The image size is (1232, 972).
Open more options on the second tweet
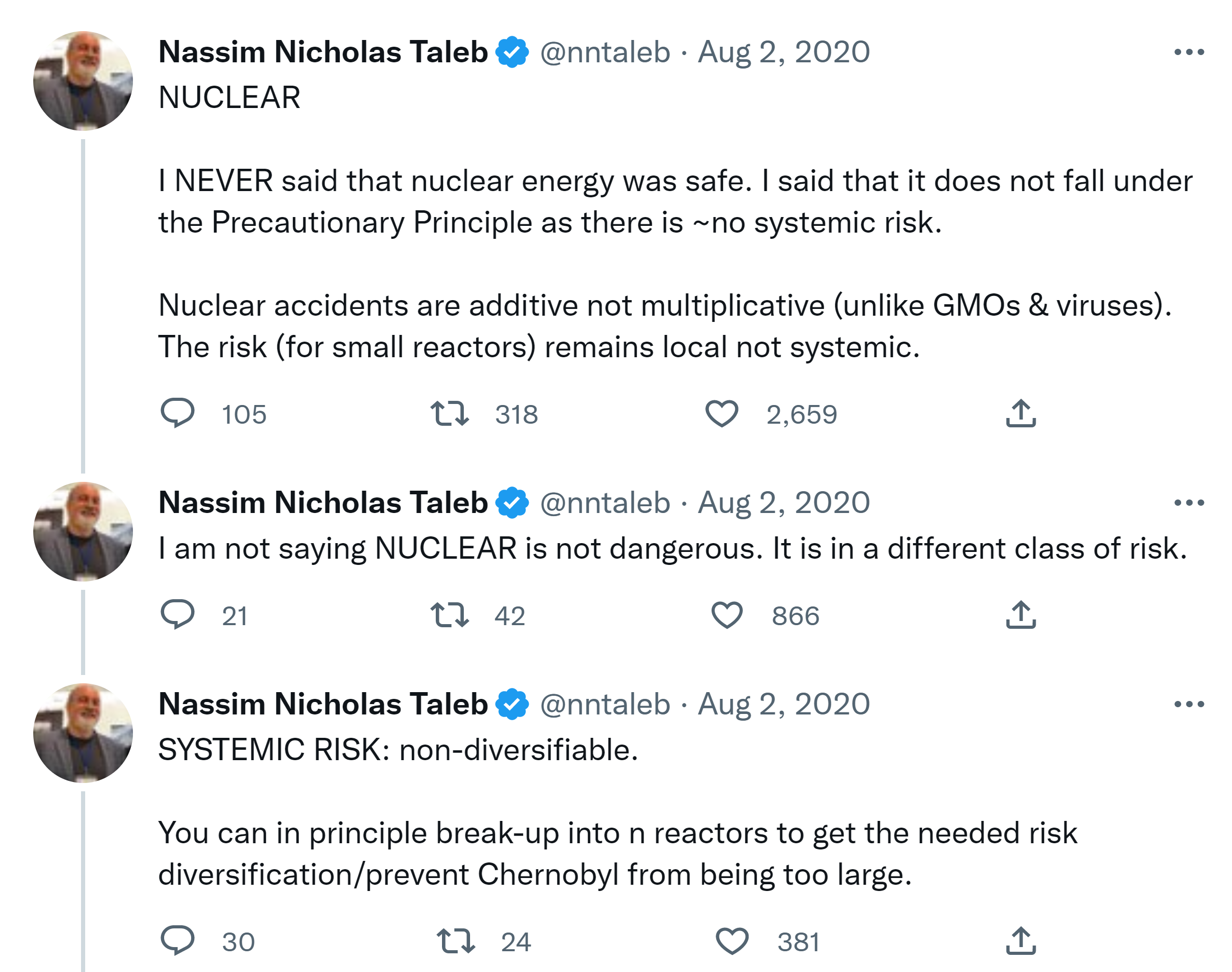click(1189, 503)
